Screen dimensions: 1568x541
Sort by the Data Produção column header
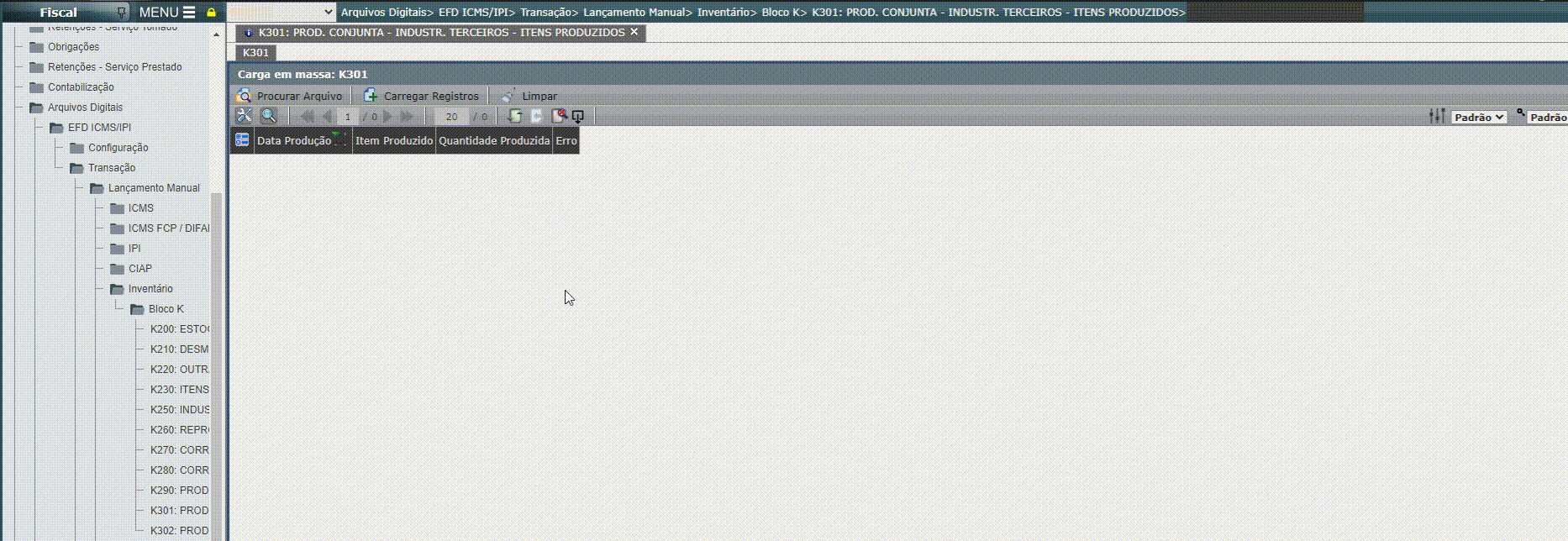[x=294, y=140]
